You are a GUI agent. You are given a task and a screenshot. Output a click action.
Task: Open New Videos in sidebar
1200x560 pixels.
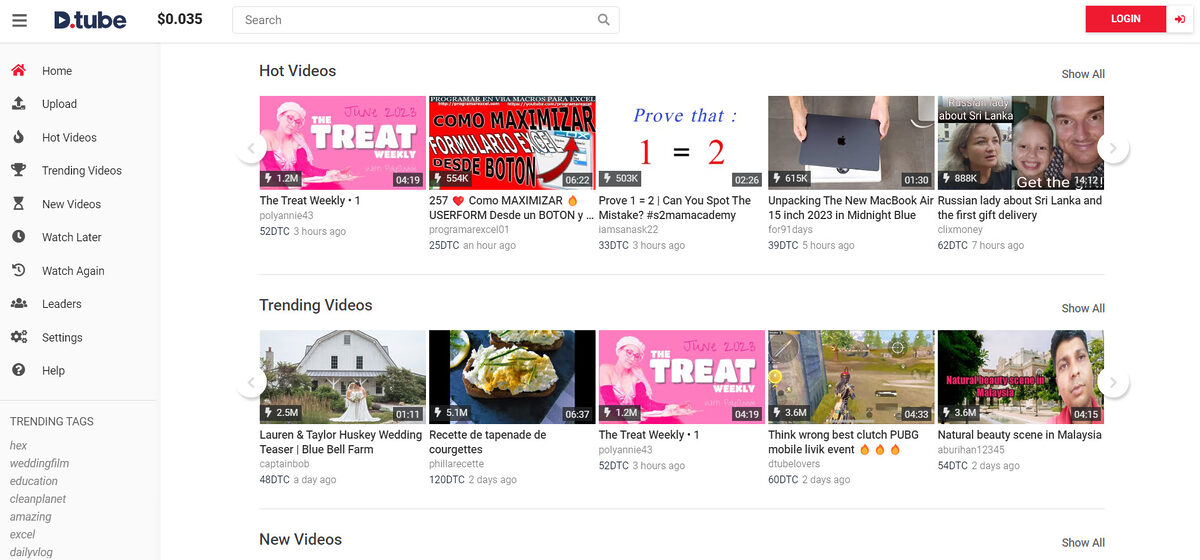point(71,204)
